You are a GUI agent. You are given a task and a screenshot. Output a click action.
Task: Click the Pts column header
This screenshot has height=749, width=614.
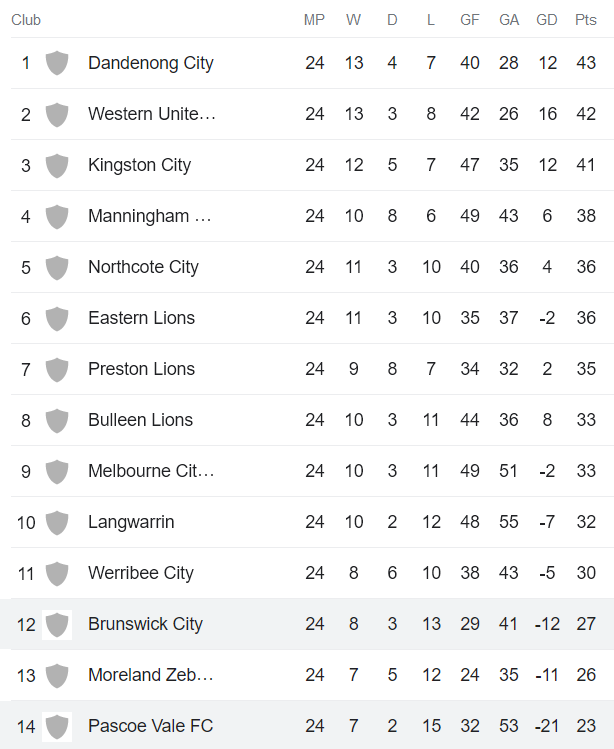click(586, 20)
